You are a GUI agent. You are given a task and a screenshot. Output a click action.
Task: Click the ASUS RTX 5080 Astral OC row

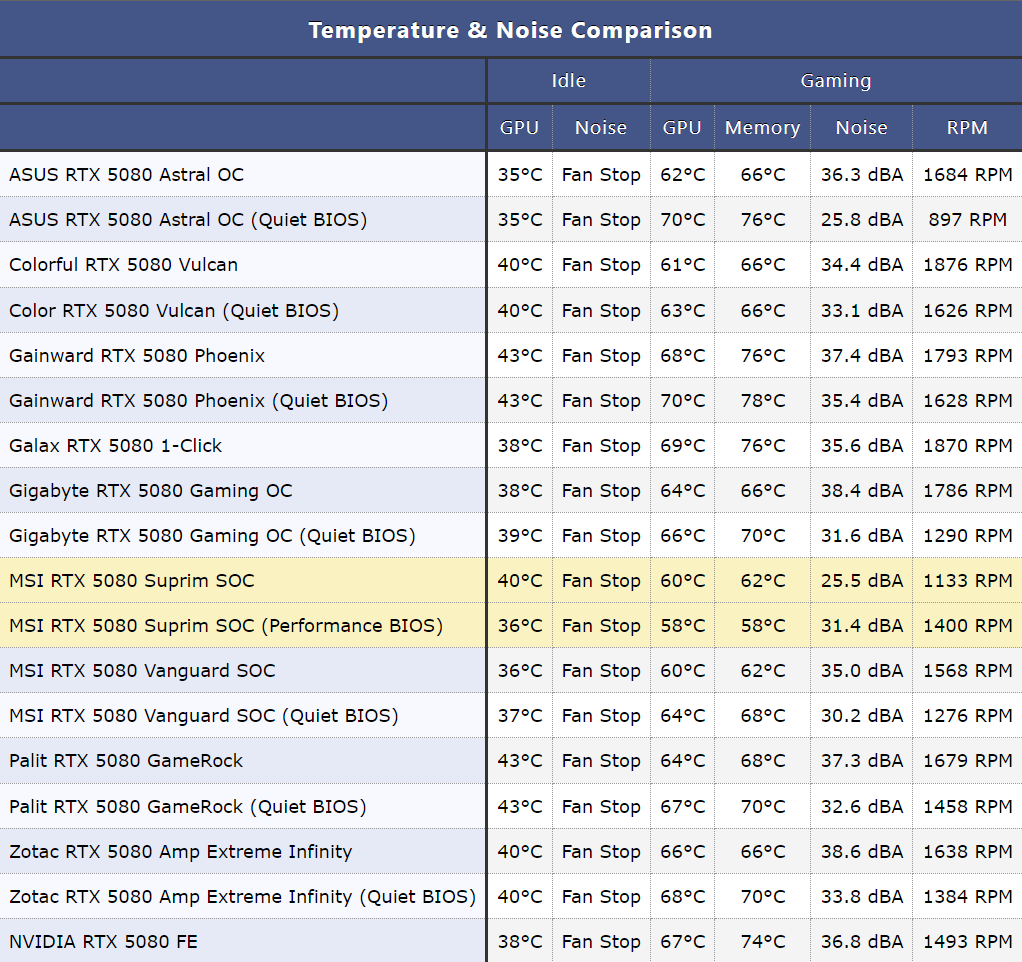(x=126, y=175)
